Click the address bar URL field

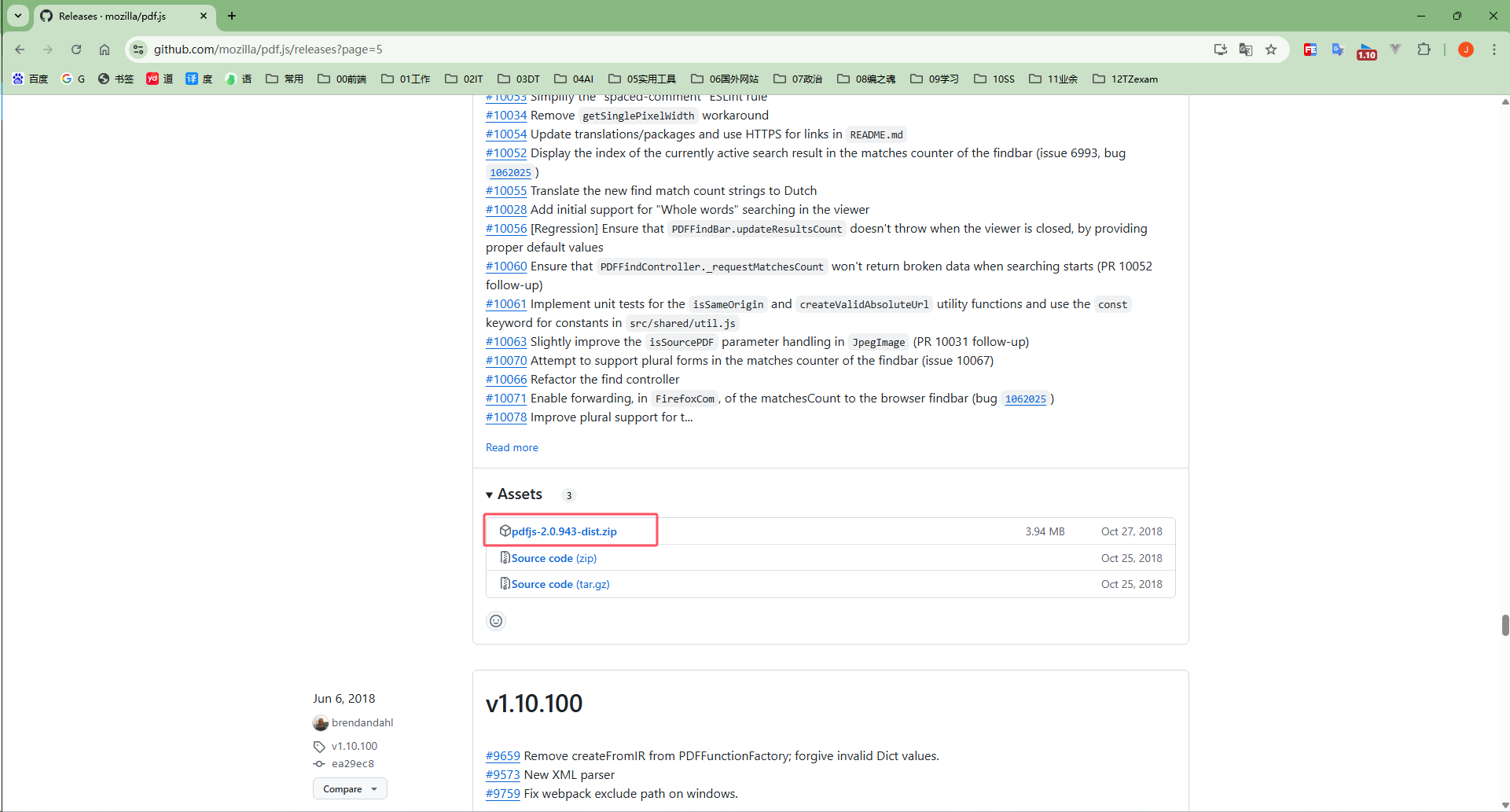(x=676, y=50)
